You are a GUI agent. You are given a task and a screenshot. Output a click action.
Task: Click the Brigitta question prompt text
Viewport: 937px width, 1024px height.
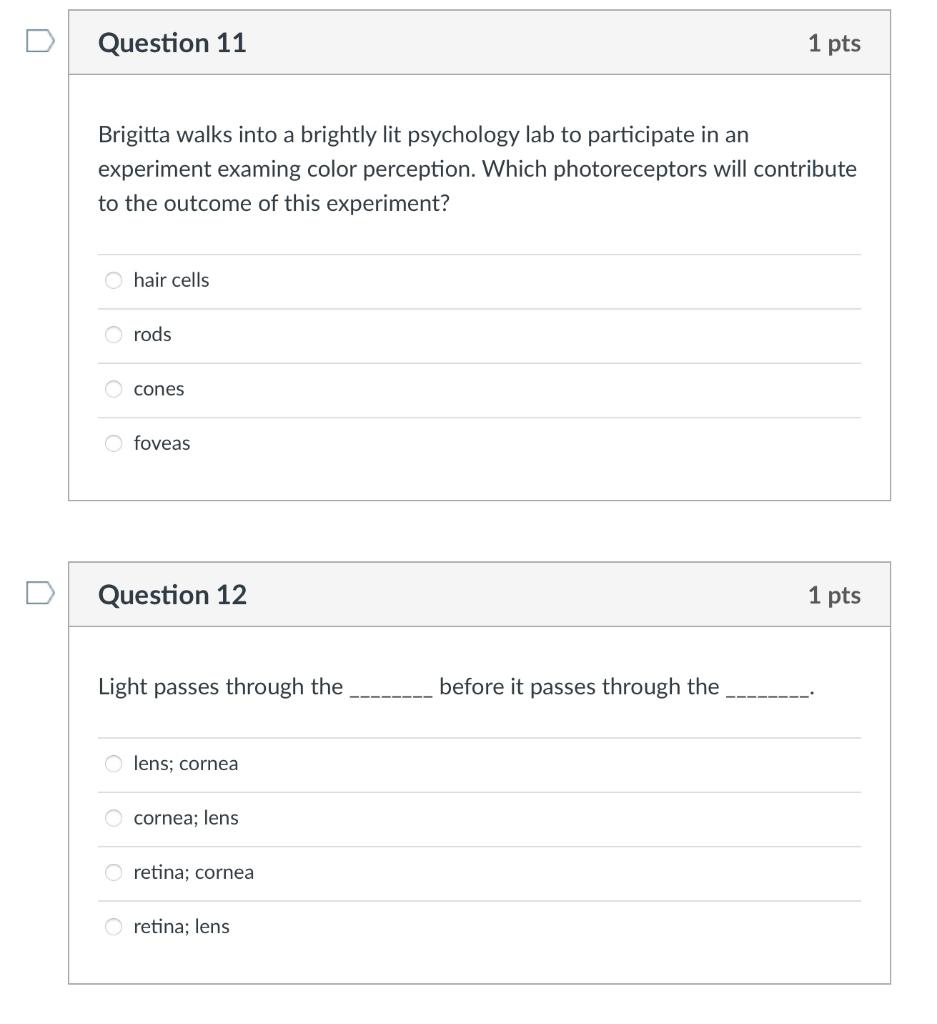click(477, 169)
